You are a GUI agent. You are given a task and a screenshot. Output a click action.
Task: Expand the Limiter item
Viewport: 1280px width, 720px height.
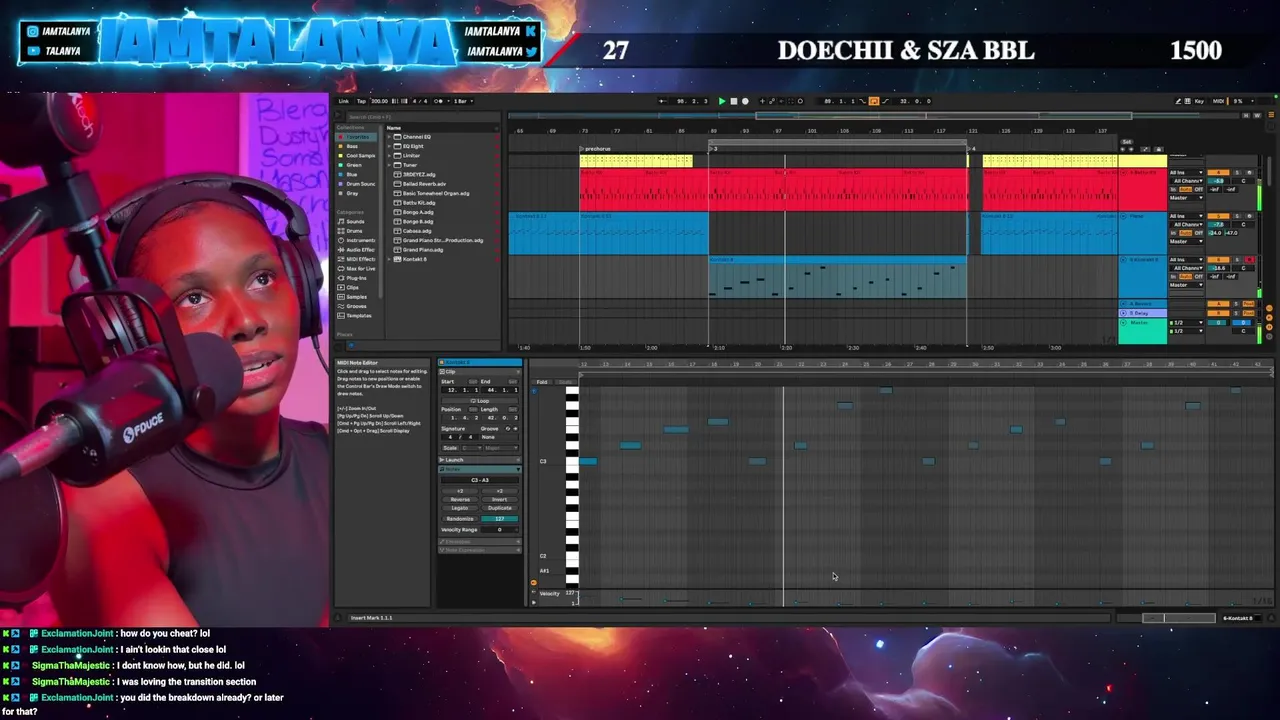tap(389, 156)
